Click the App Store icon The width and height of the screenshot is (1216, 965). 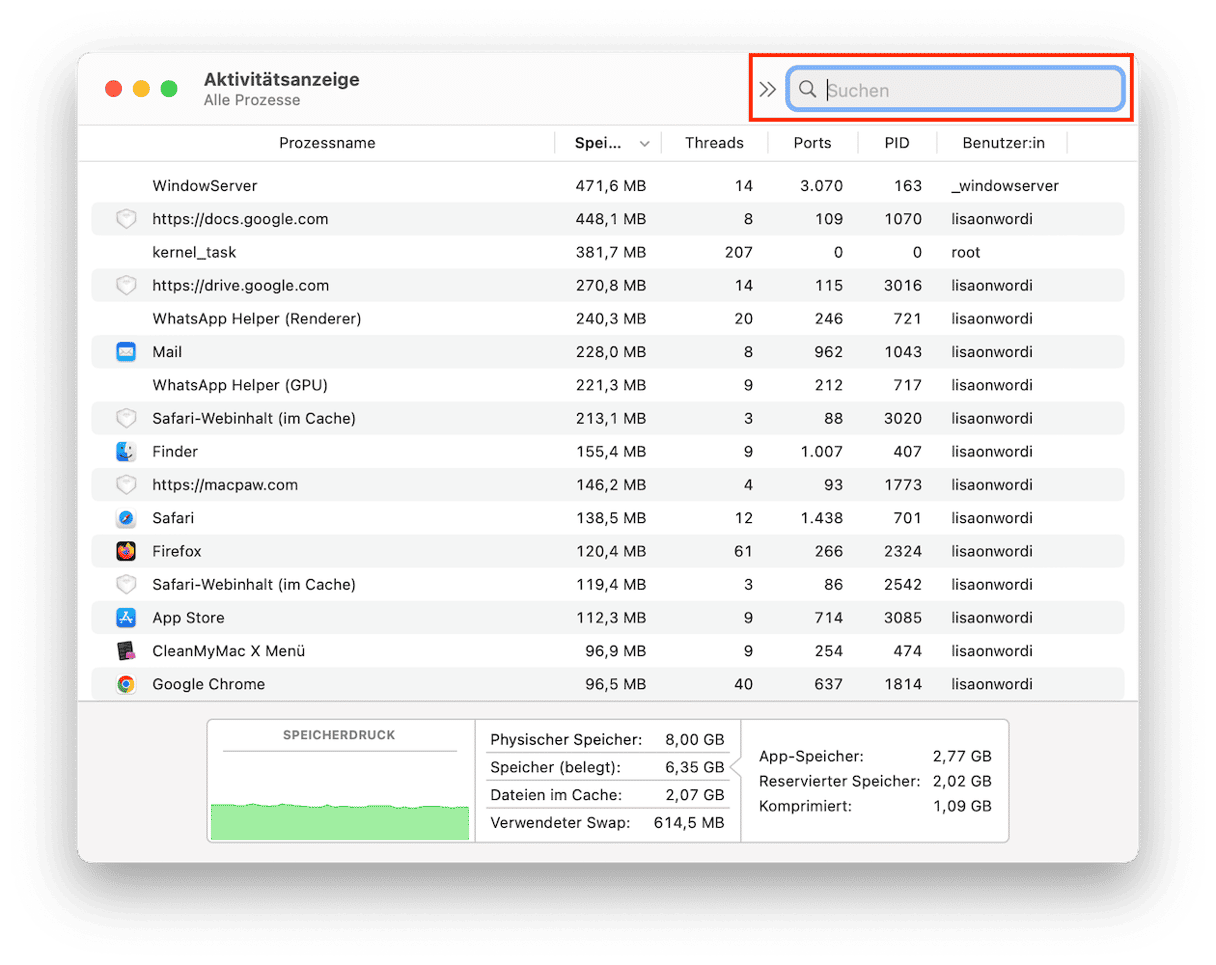(126, 618)
